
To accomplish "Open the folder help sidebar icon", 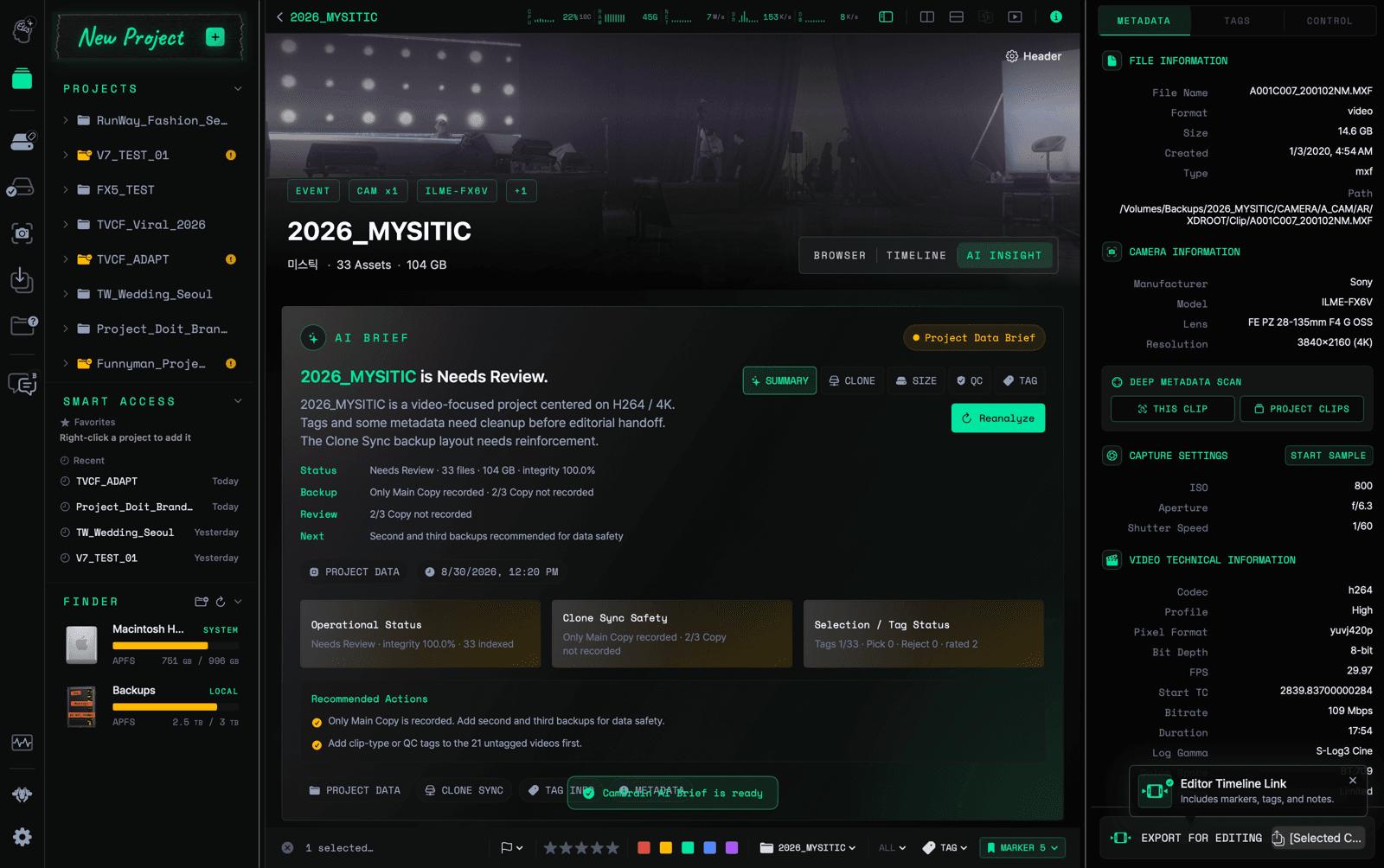I will click(23, 325).
